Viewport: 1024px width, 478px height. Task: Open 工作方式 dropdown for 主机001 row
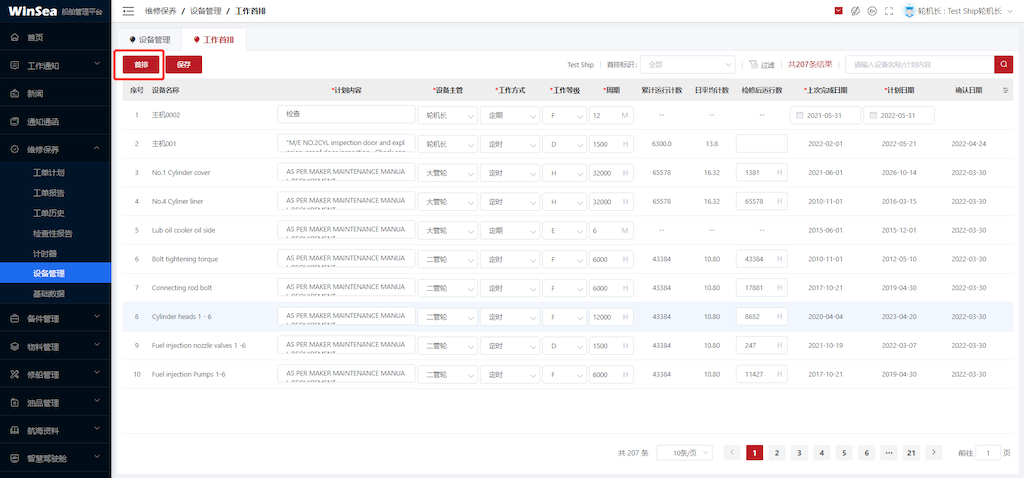pyautogui.click(x=509, y=144)
